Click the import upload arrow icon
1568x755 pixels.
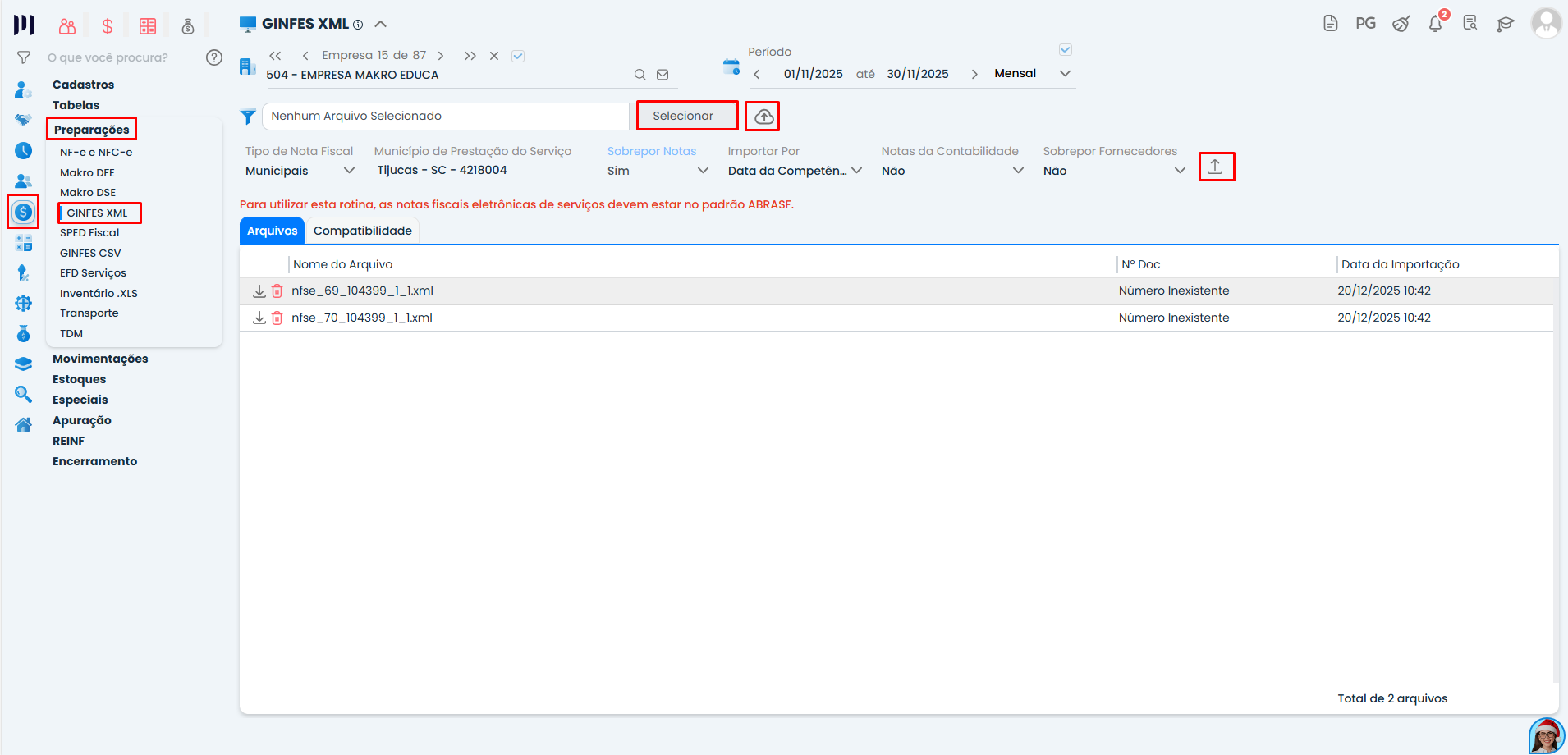pos(1216,167)
